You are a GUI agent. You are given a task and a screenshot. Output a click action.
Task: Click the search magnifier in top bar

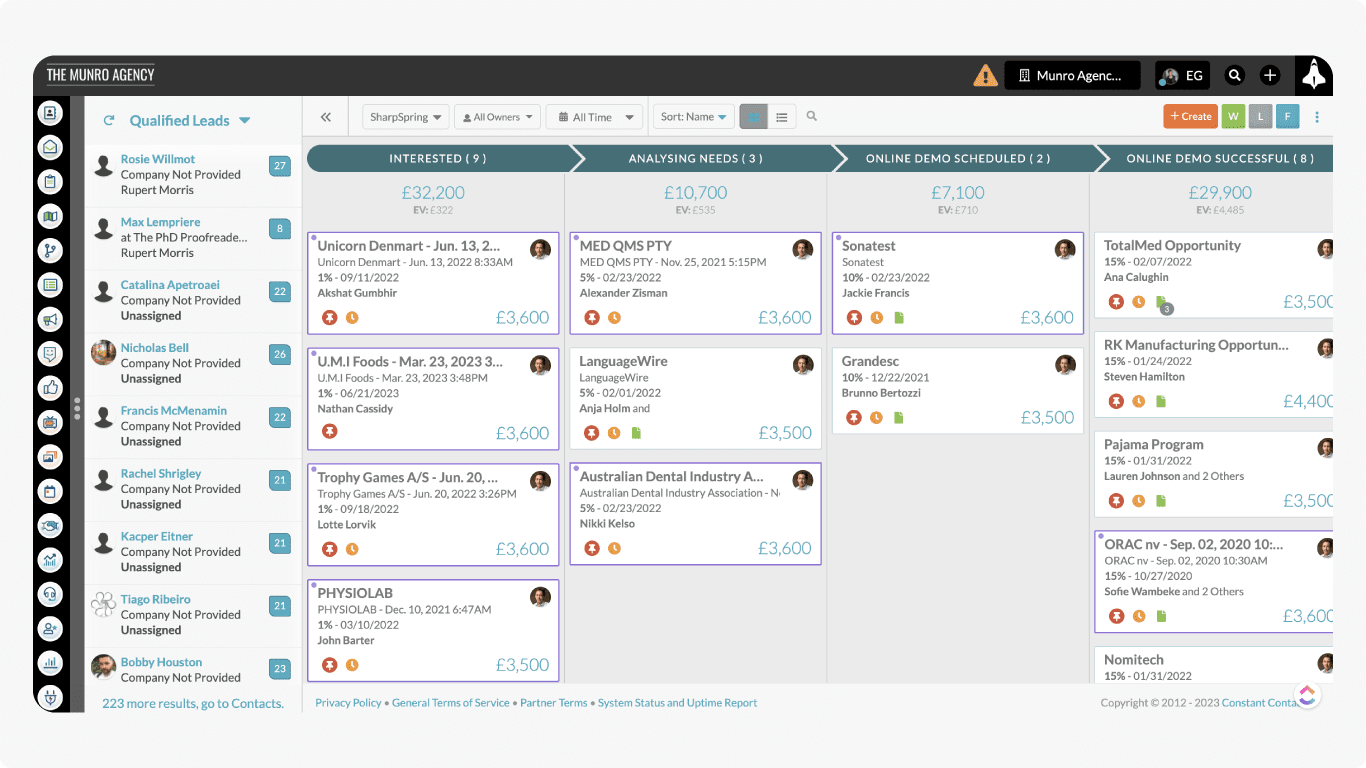(1235, 75)
